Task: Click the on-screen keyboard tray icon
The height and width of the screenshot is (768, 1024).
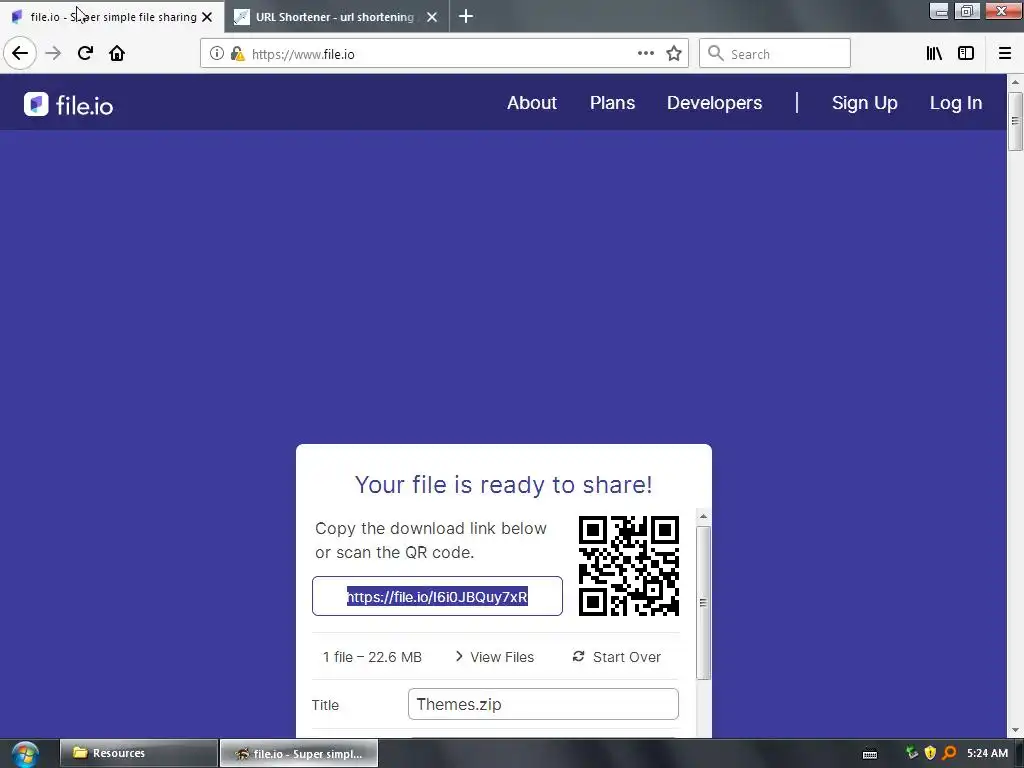Action: (870, 754)
